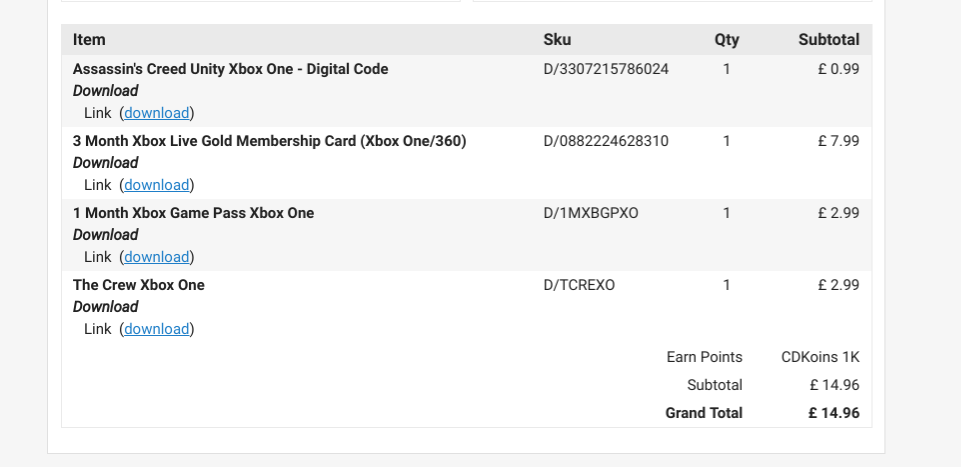Click download link for Xbox Game Pass
This screenshot has height=467, width=961.
pyautogui.click(x=156, y=257)
